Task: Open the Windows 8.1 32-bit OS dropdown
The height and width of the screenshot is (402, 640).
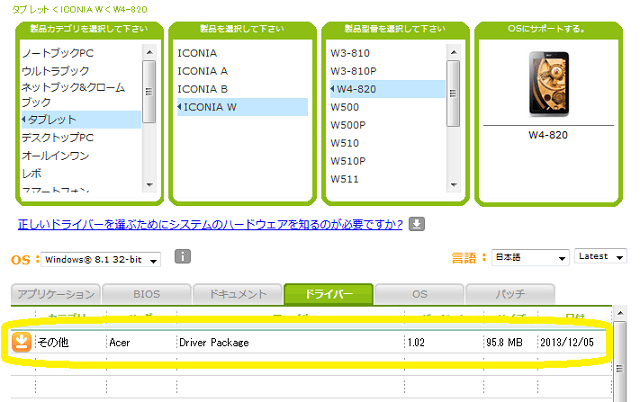Action: 100,260
